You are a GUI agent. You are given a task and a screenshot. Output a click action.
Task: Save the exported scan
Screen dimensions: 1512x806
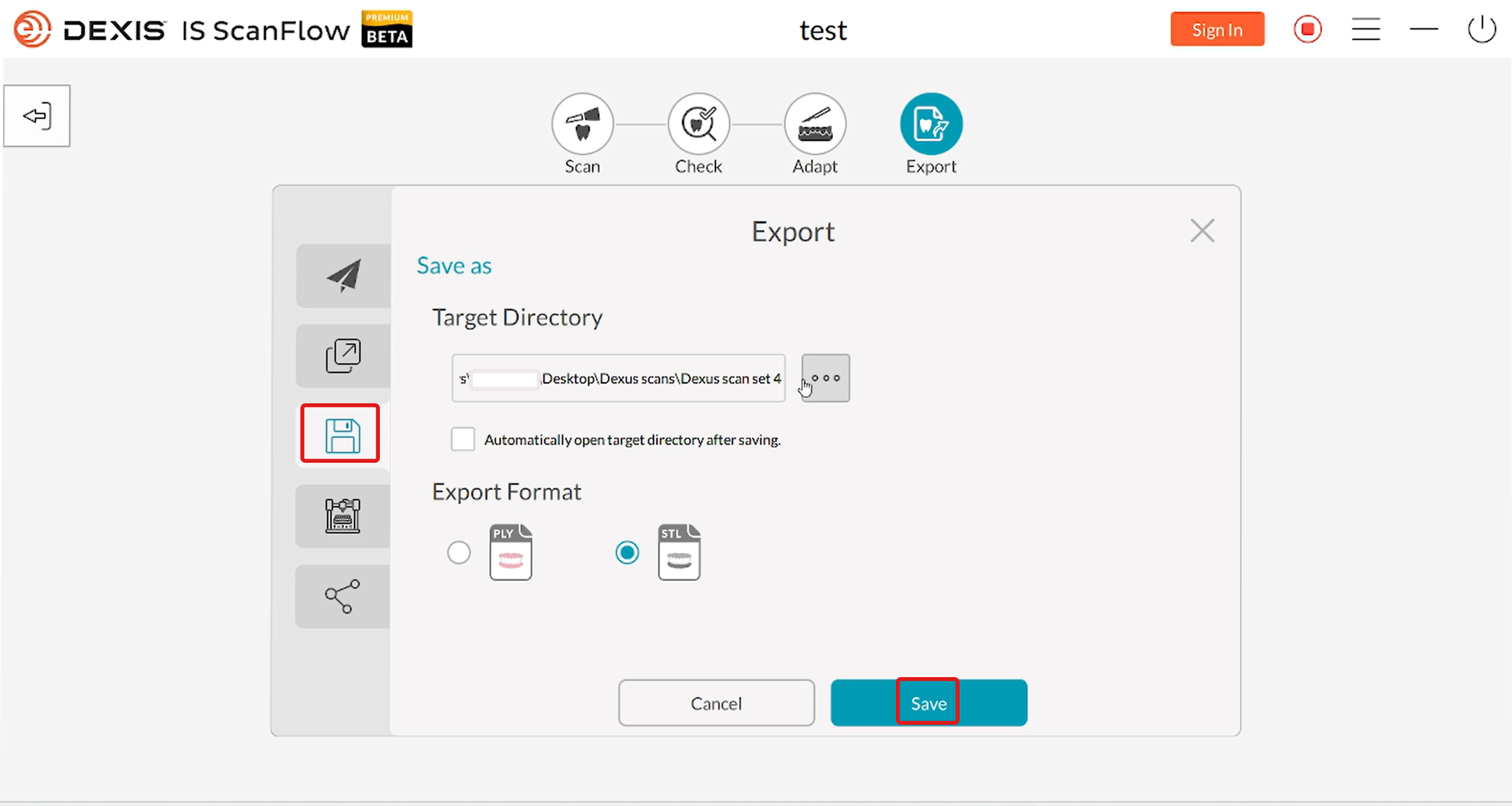928,703
